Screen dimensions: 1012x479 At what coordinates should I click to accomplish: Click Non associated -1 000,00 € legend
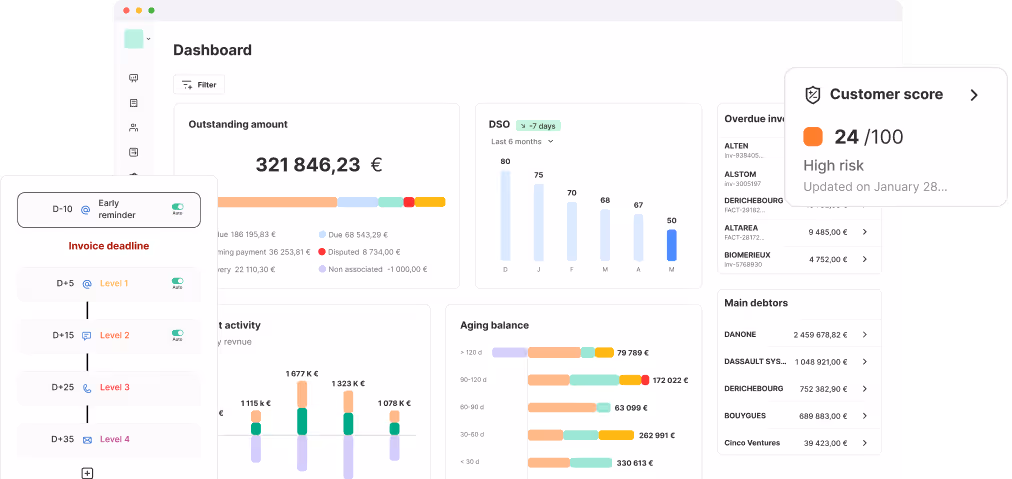372,269
